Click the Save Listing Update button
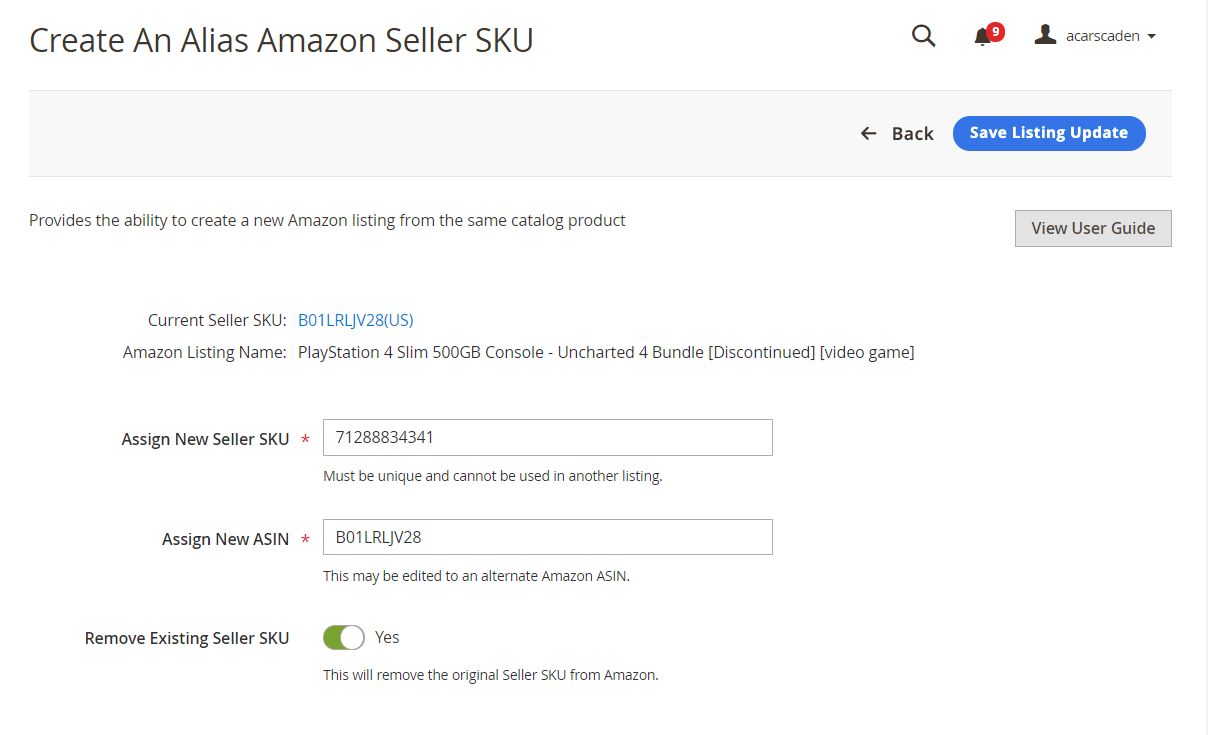 pos(1049,133)
